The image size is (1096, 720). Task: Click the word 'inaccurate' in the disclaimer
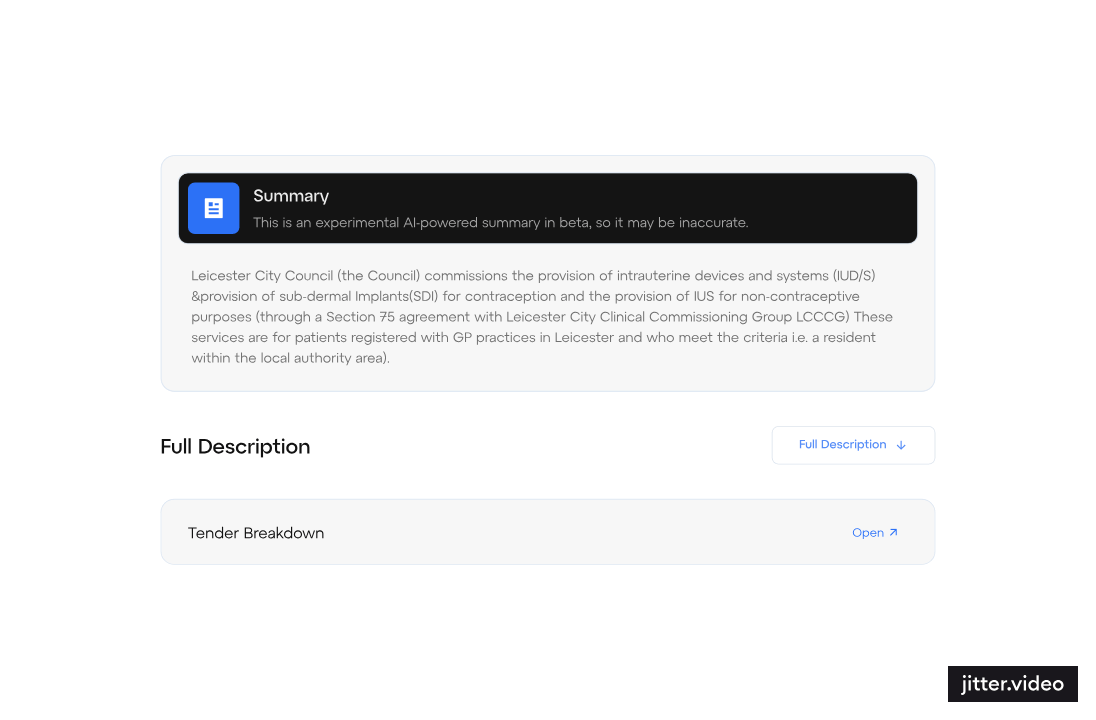click(713, 222)
